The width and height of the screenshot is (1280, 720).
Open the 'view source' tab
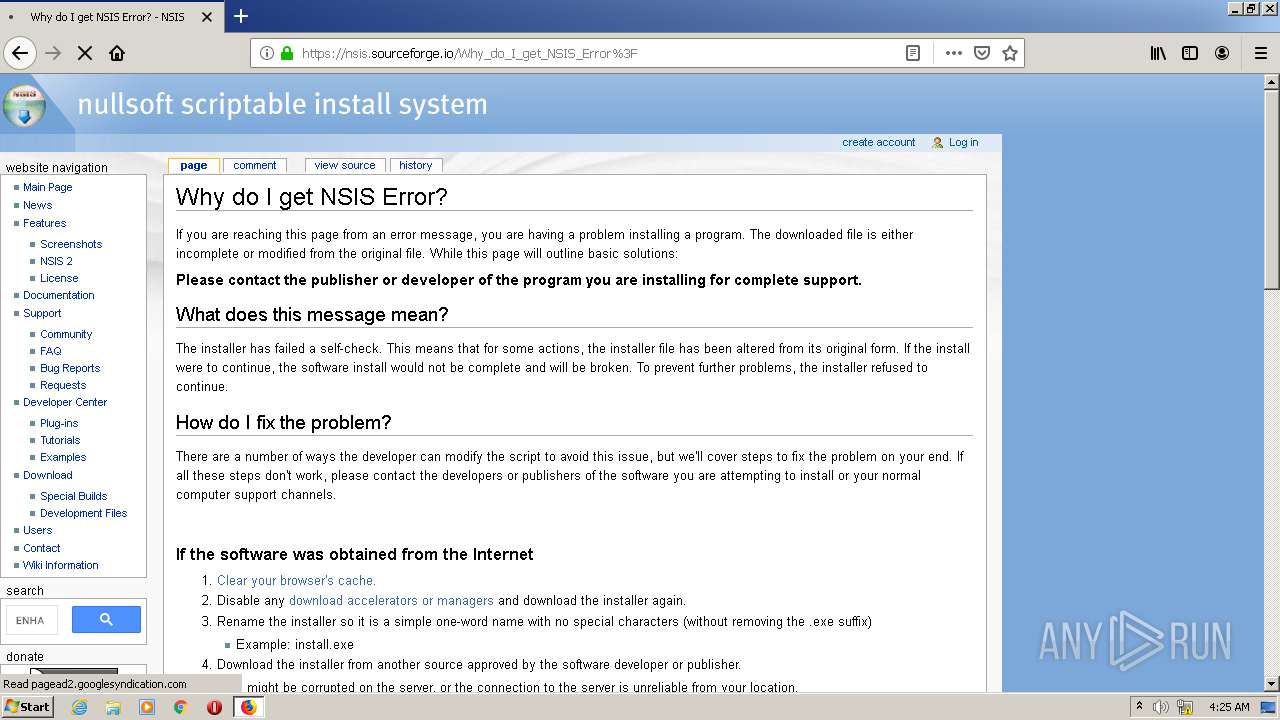coord(345,165)
